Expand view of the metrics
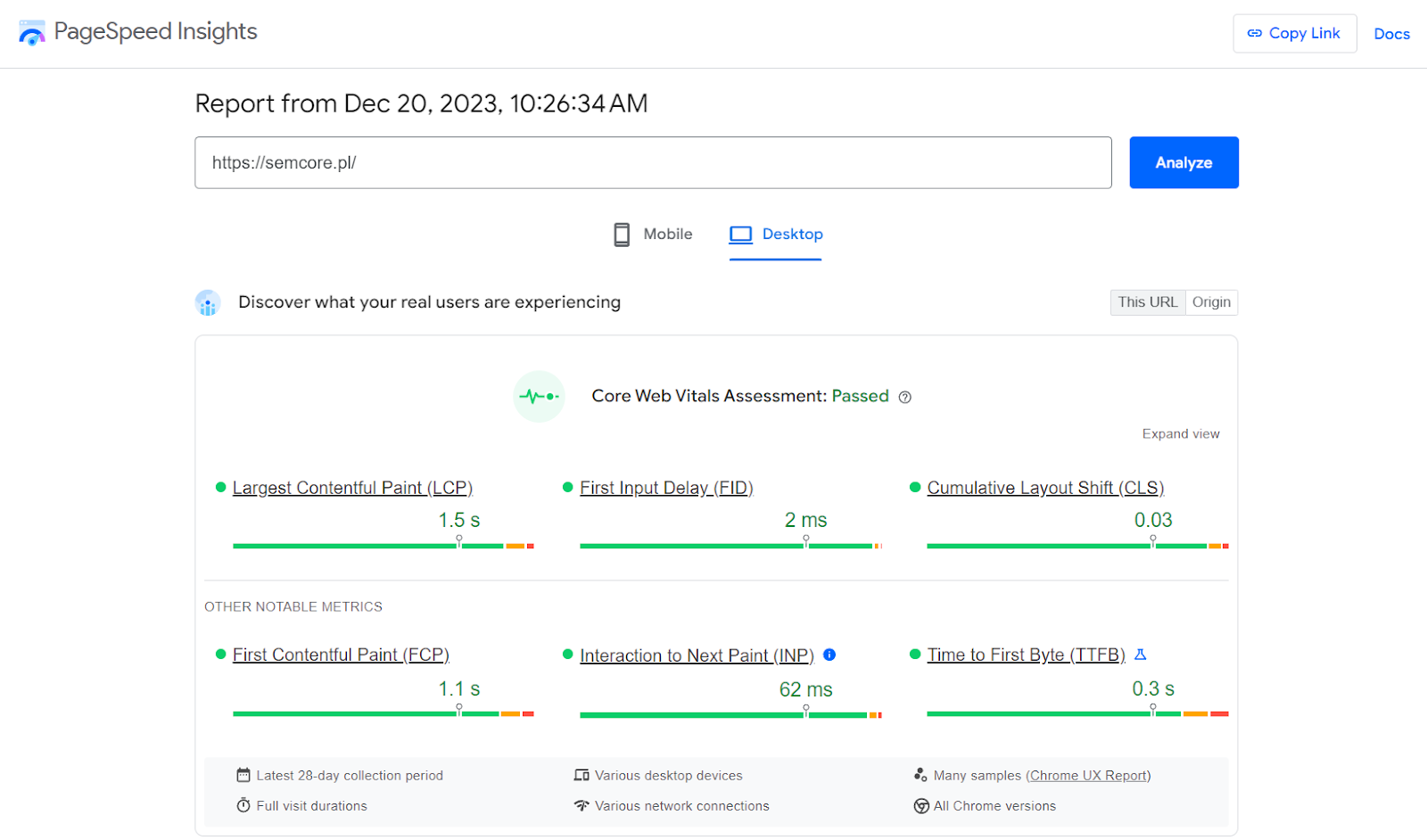This screenshot has width=1427, height=840. click(1181, 433)
